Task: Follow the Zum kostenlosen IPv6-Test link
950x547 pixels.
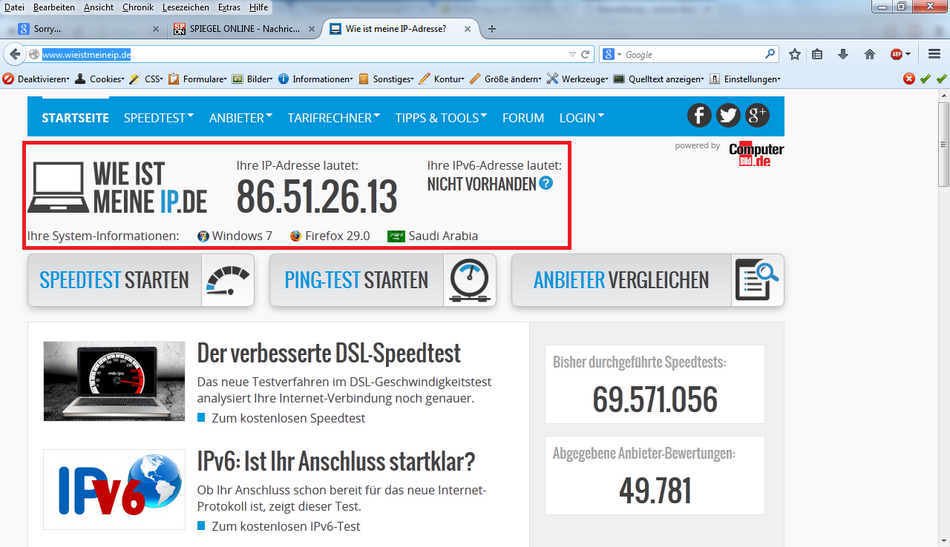Action: (x=285, y=526)
